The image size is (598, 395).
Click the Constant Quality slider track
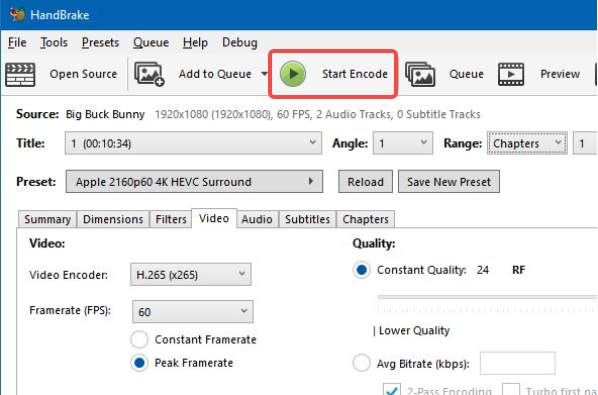(x=487, y=297)
